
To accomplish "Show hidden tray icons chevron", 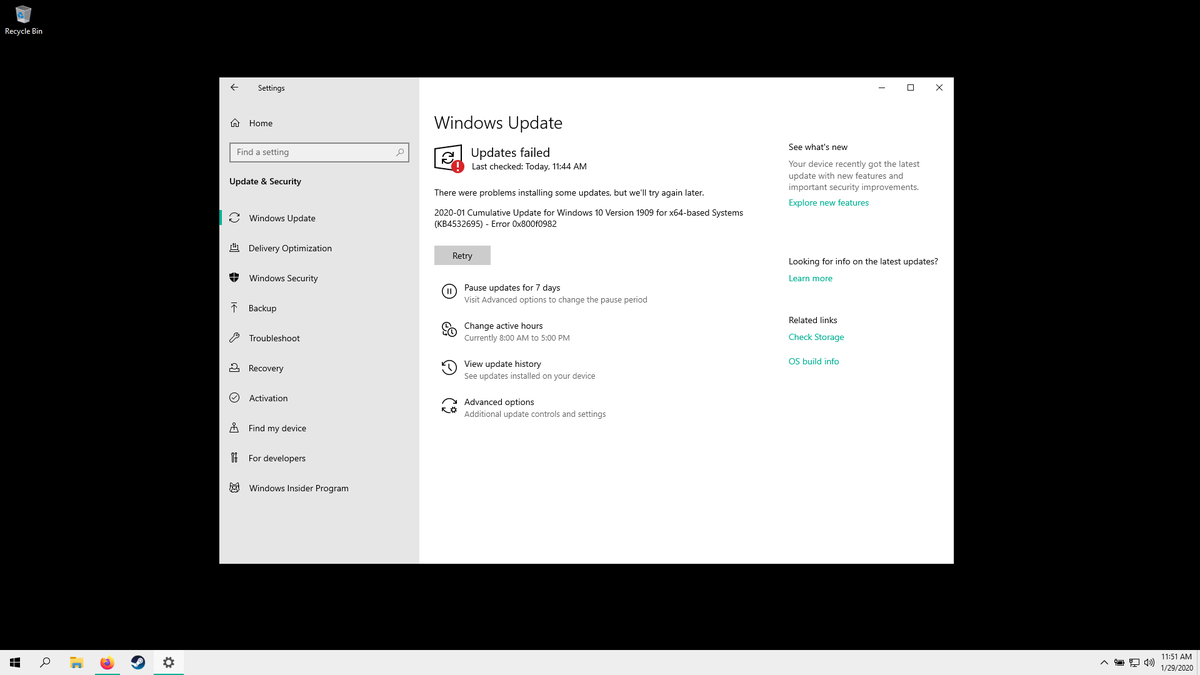I will 1104,662.
